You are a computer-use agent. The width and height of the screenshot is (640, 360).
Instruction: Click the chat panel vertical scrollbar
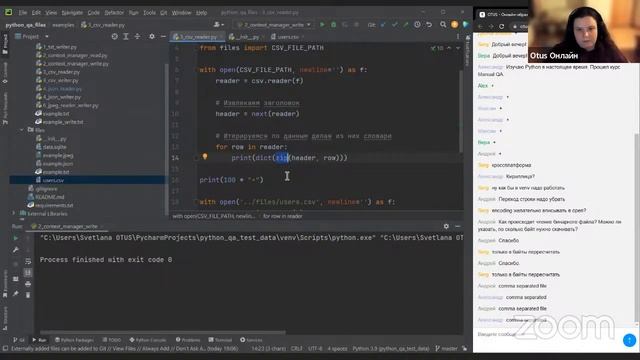tap(637, 227)
